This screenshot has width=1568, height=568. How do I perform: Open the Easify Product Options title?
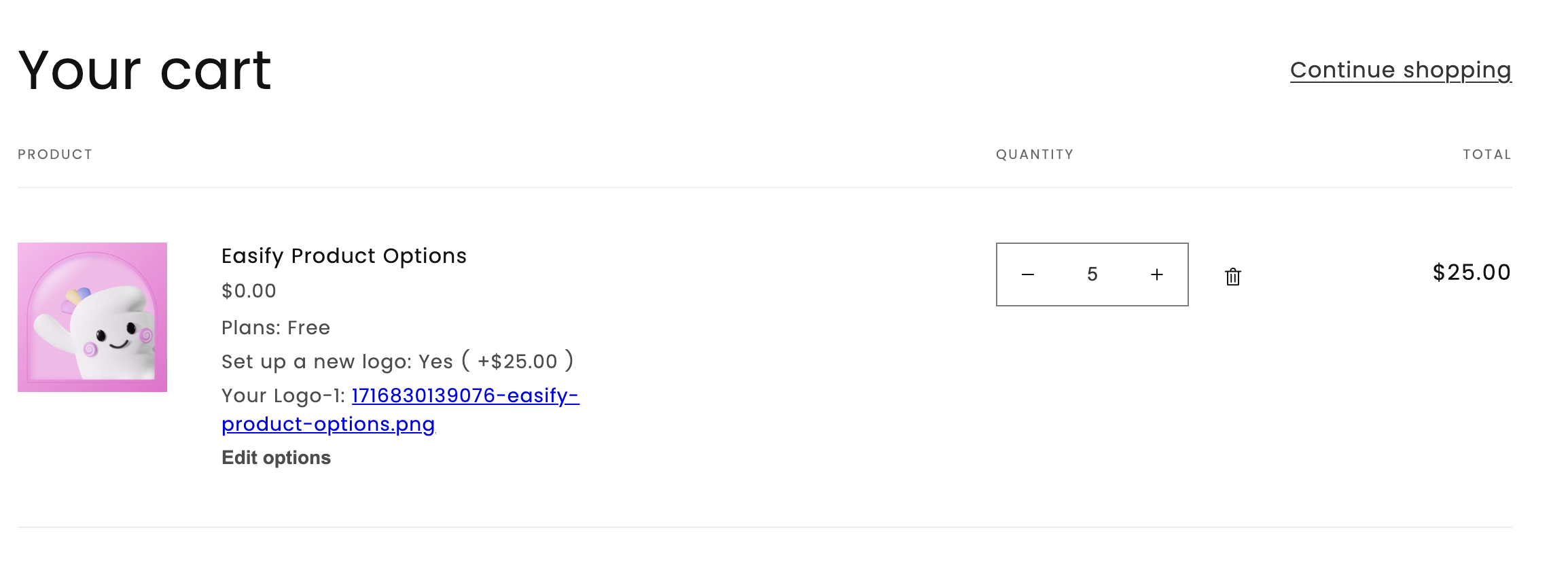[x=344, y=256]
